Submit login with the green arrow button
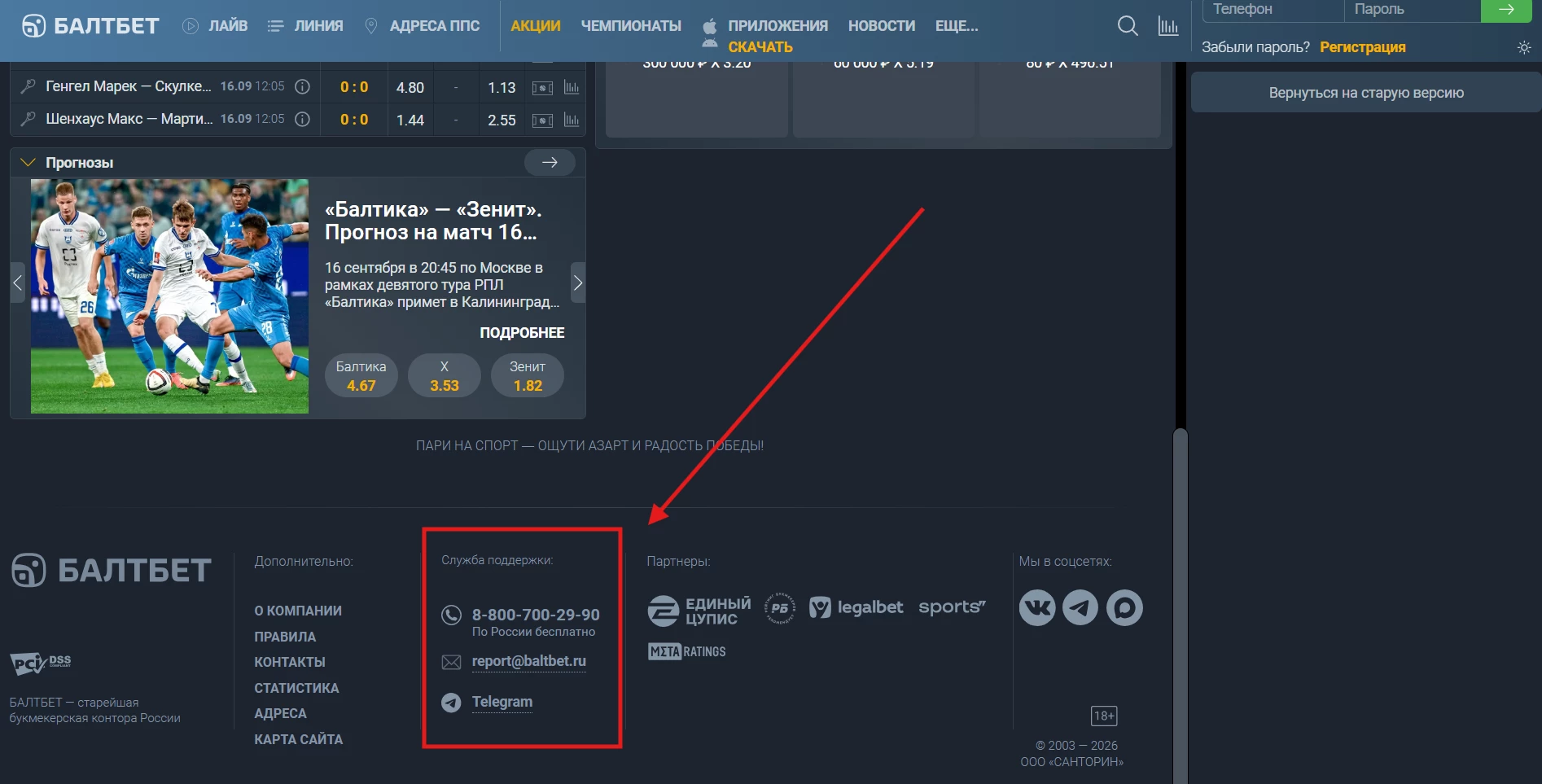The width and height of the screenshot is (1542, 784). click(1506, 10)
